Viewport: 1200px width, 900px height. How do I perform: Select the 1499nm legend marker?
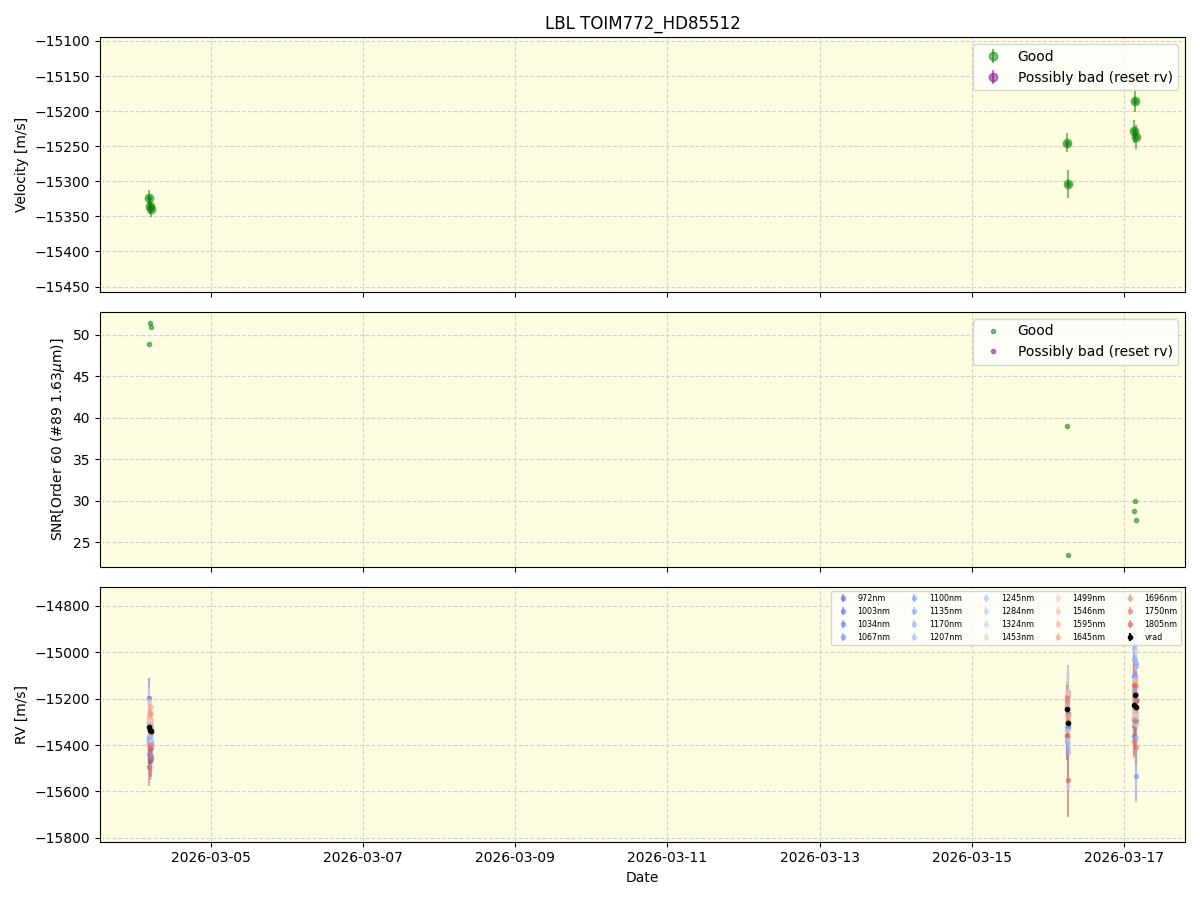[1058, 597]
